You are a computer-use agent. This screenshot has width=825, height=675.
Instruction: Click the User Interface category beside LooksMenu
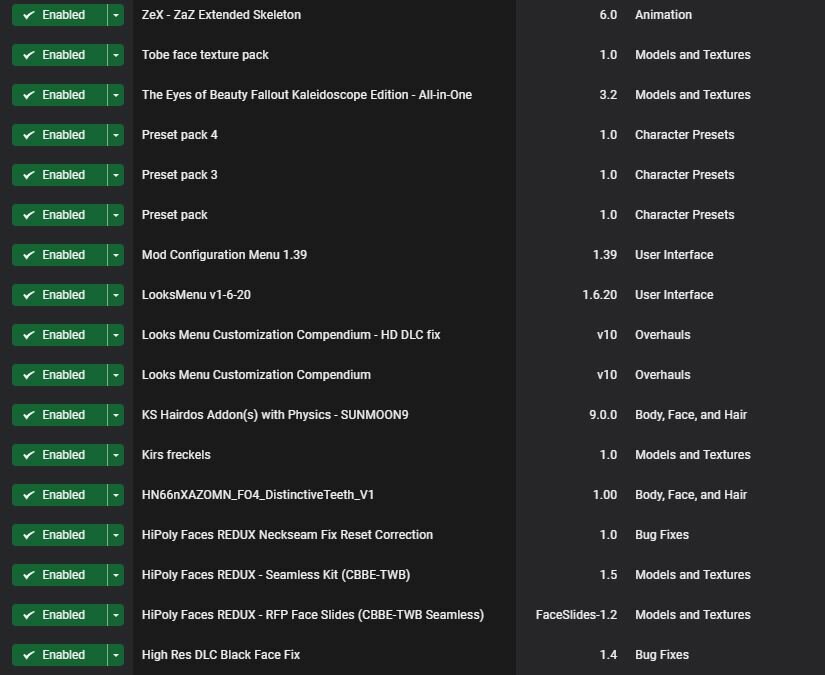[674, 295]
